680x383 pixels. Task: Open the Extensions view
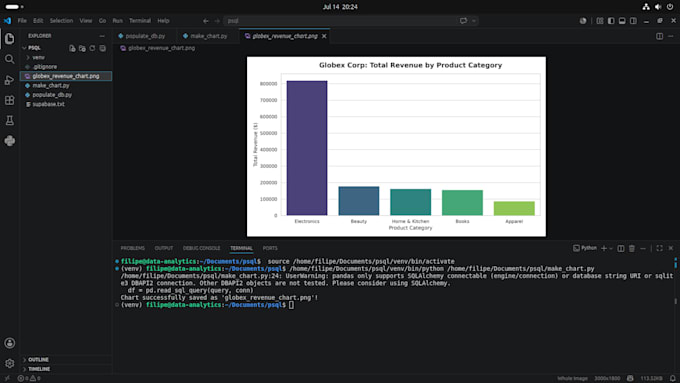click(10, 100)
